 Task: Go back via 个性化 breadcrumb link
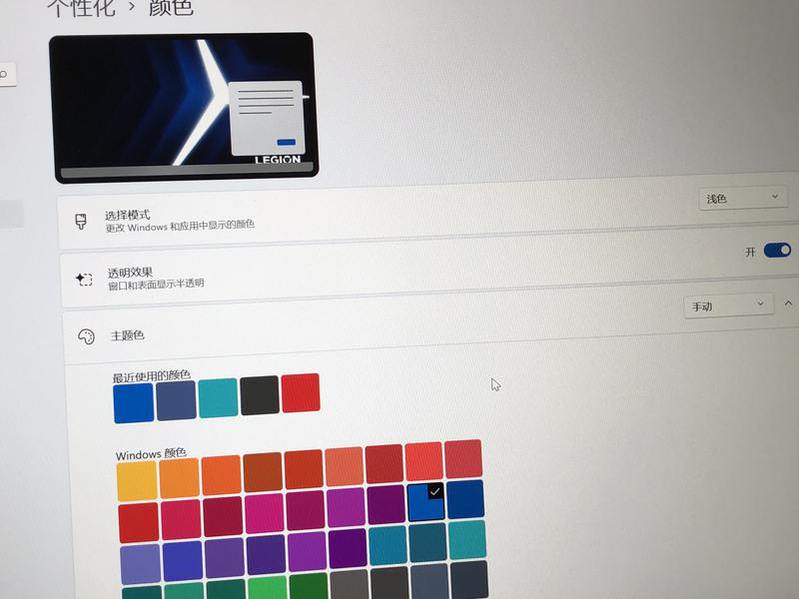(x=82, y=8)
